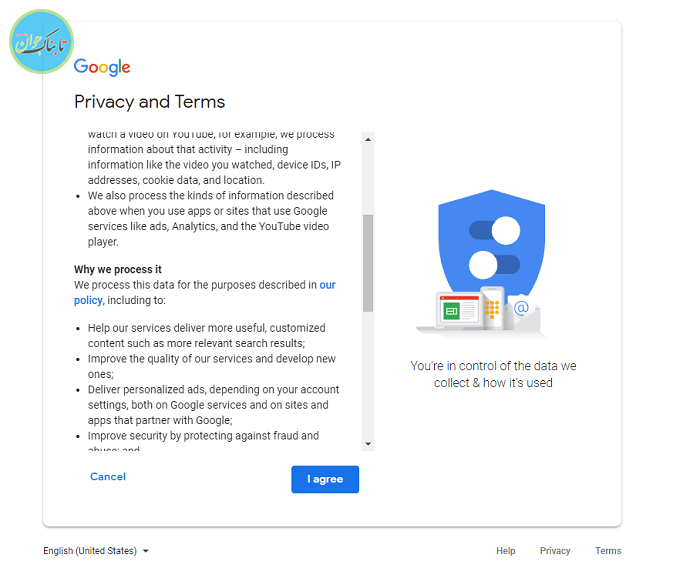Screen dimensions: 700x568
Task: Click the Google logo
Action: (102, 68)
